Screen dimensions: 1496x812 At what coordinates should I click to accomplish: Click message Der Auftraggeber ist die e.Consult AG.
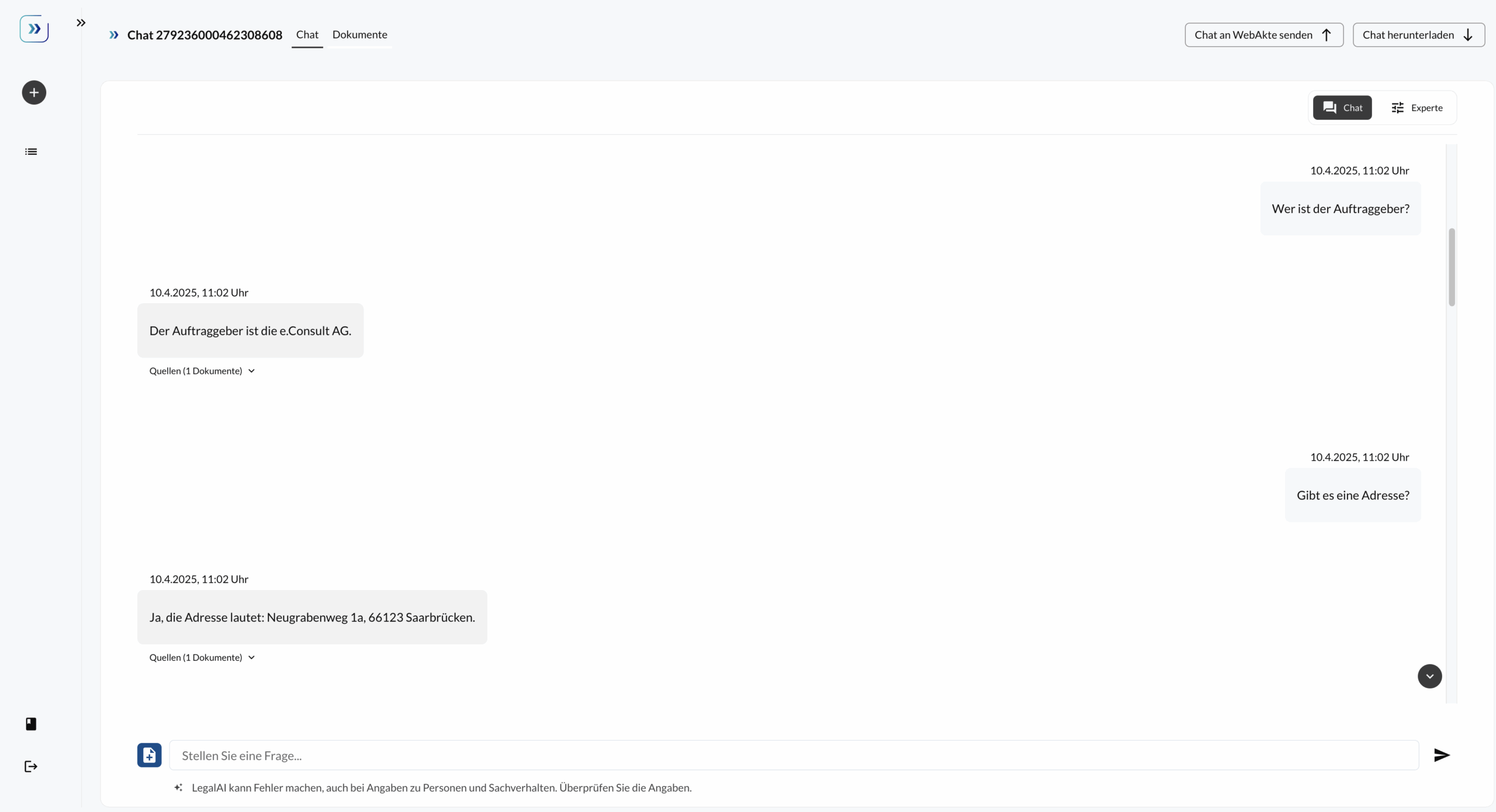tap(250, 331)
